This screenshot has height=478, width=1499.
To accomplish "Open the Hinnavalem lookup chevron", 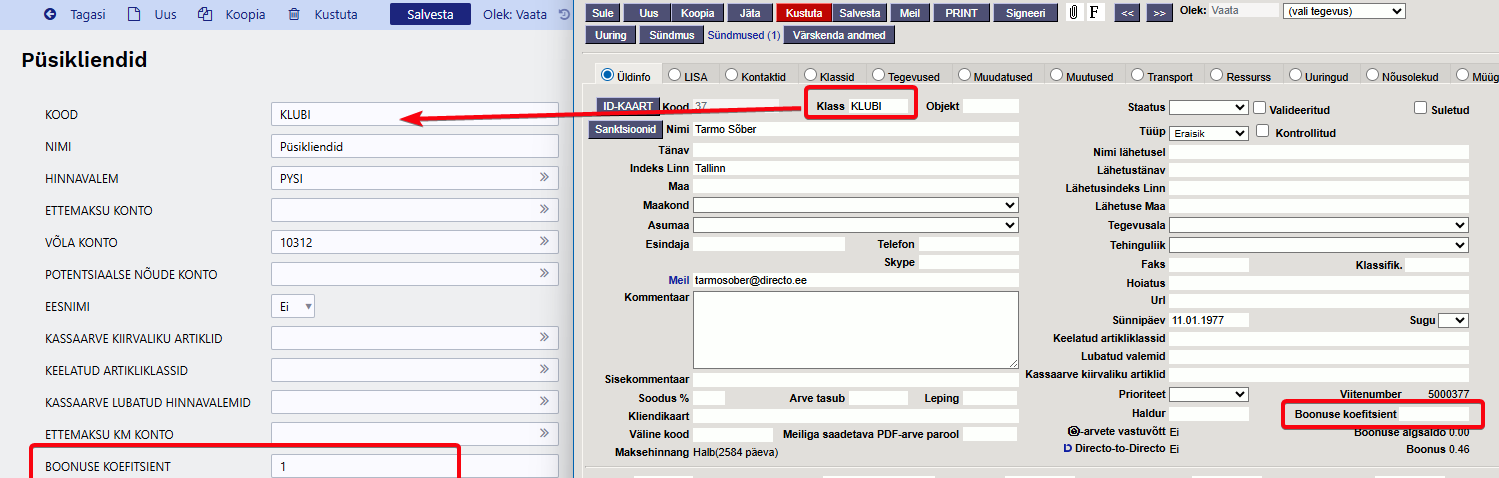I will tap(545, 178).
